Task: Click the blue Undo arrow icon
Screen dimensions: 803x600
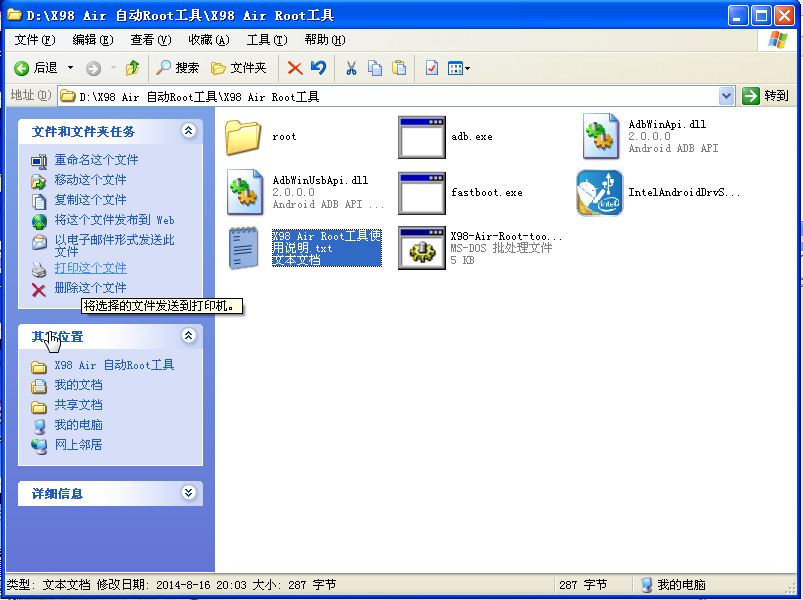Action: pos(318,68)
